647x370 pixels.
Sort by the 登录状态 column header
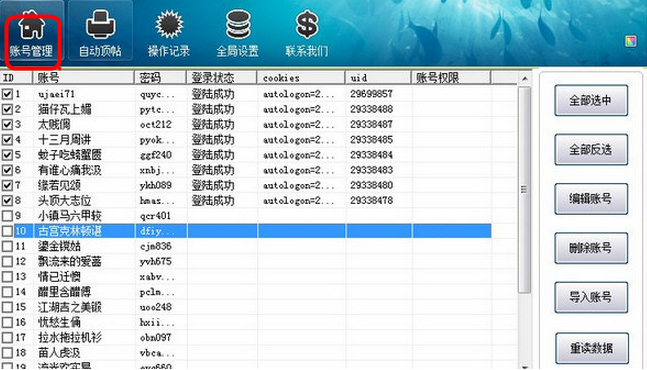click(x=222, y=78)
